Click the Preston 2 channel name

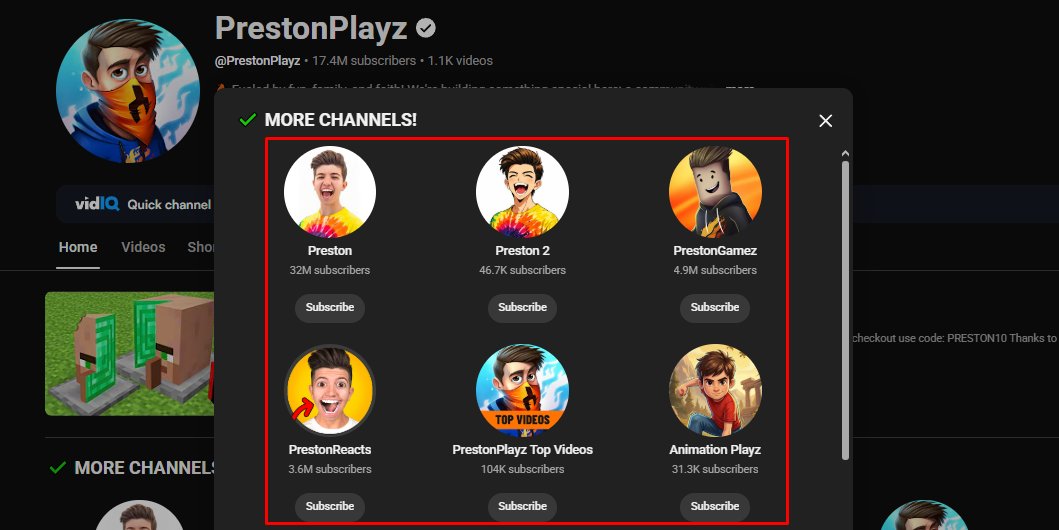pyautogui.click(x=522, y=250)
